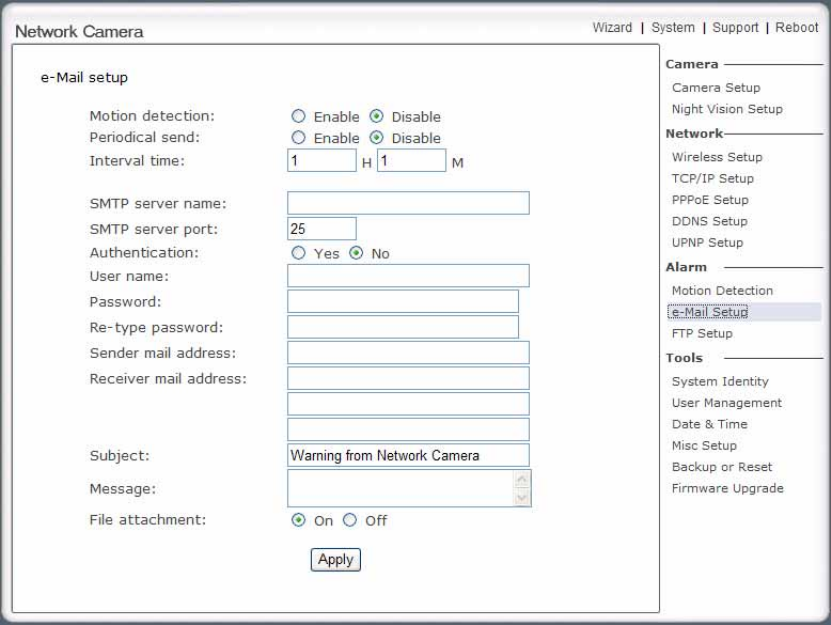Click the Re-type password field
This screenshot has width=831, height=625.
click(x=403, y=327)
